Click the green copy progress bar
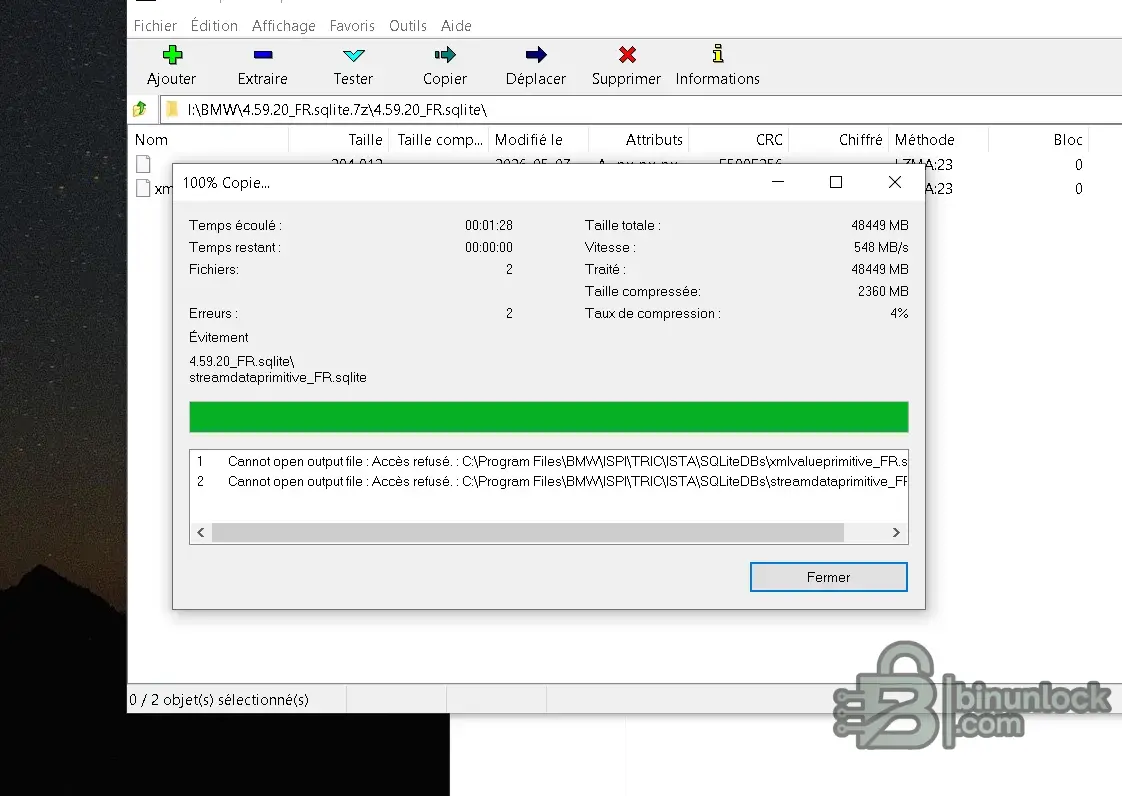 pyautogui.click(x=549, y=417)
